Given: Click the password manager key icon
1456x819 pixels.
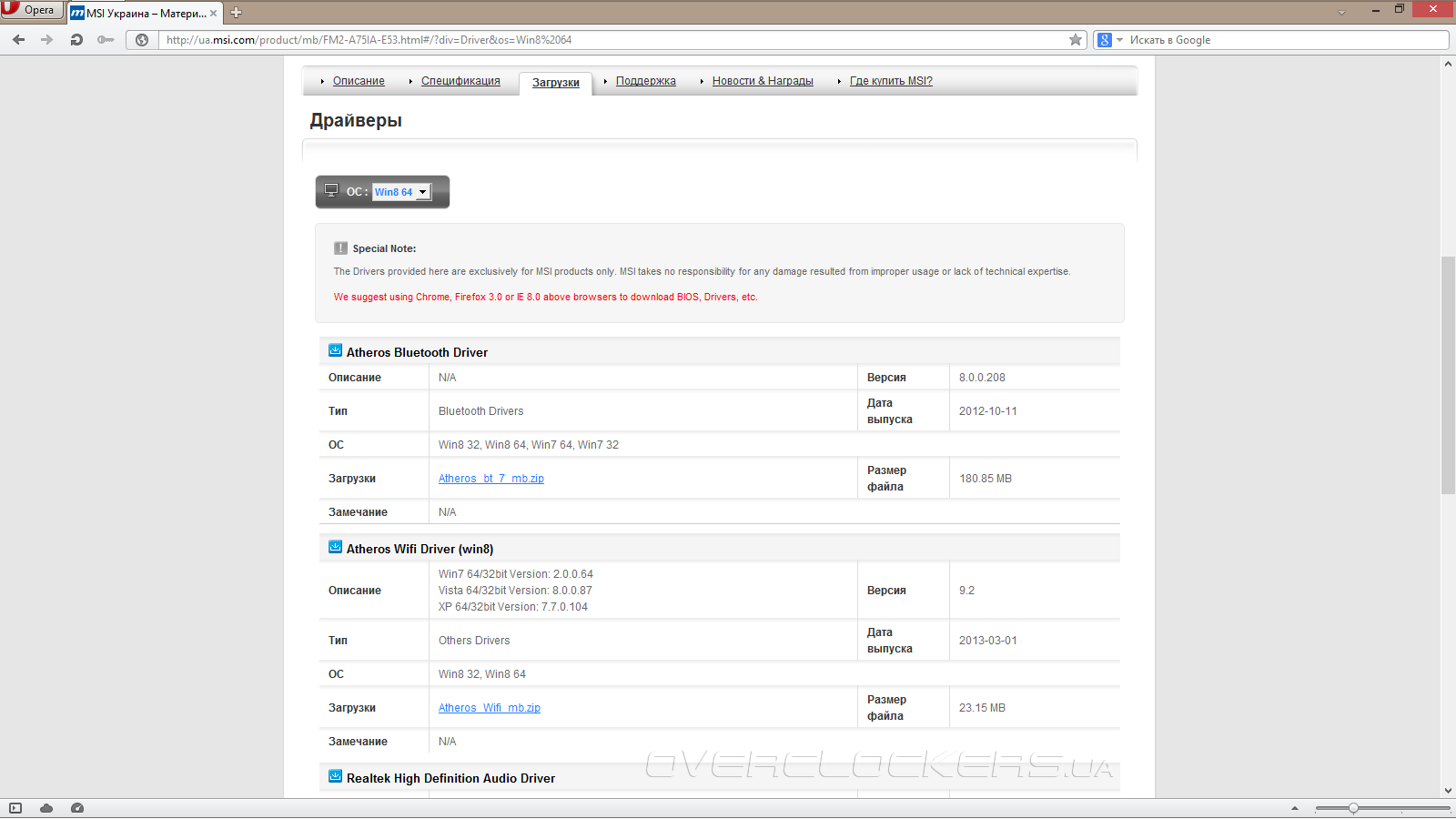Looking at the screenshot, I should (x=106, y=40).
